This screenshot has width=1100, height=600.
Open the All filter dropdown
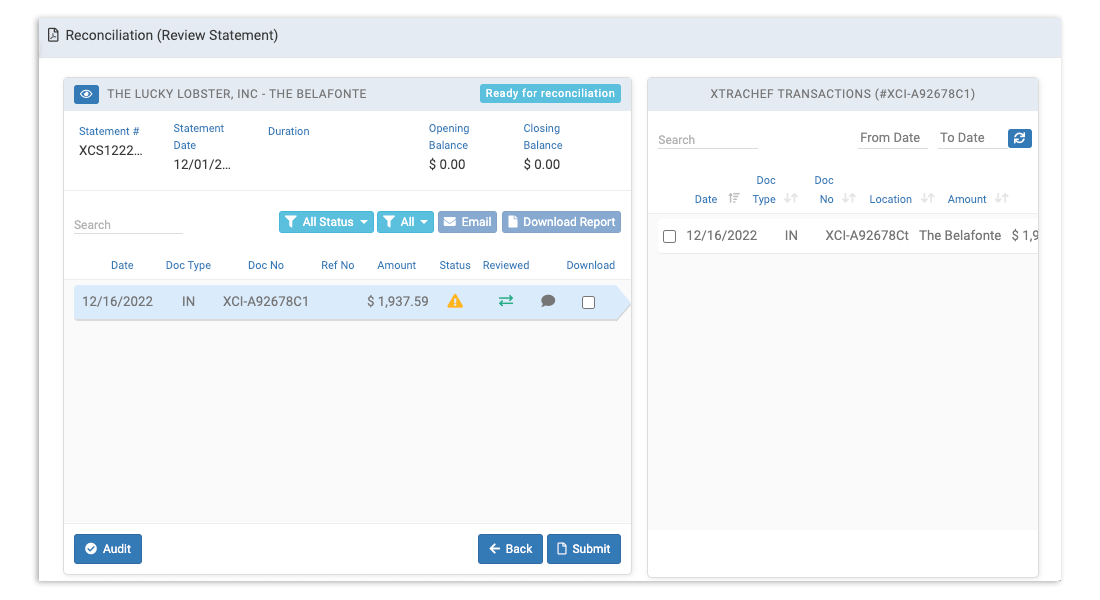click(405, 222)
